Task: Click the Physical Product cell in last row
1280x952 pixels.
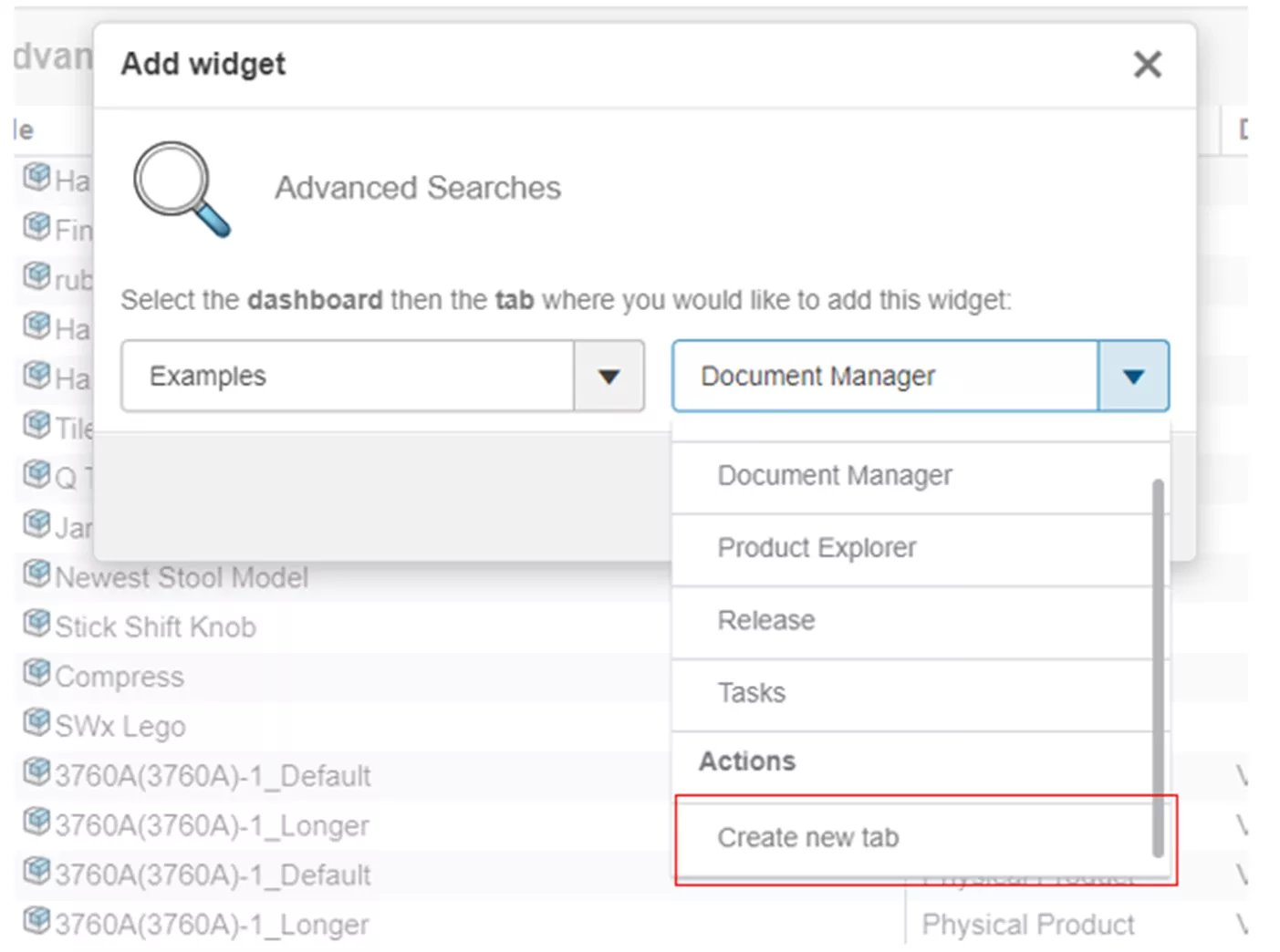Action: click(1028, 925)
